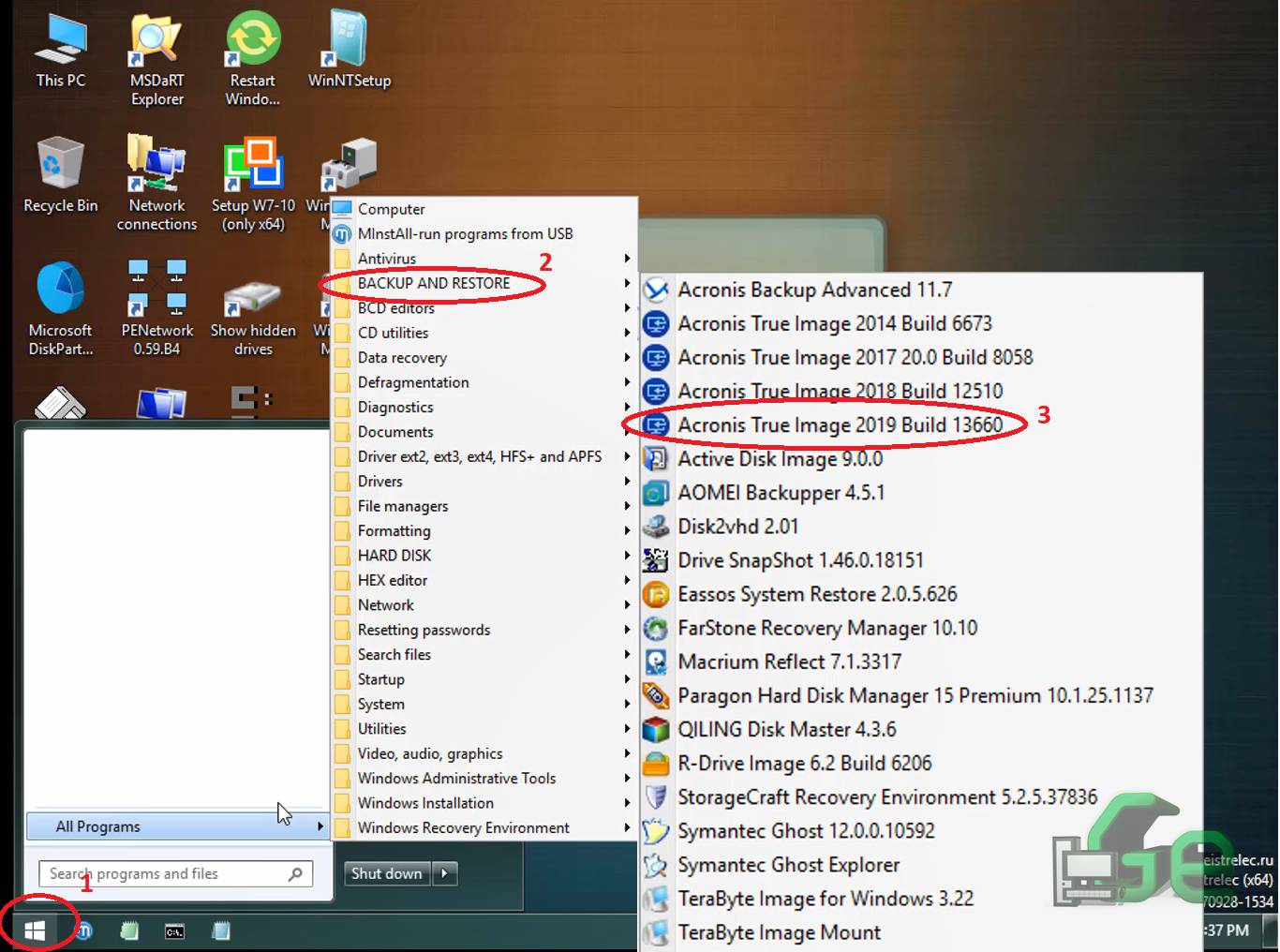The image size is (1280, 952).
Task: Open Startup menu folder
Action: tap(484, 679)
